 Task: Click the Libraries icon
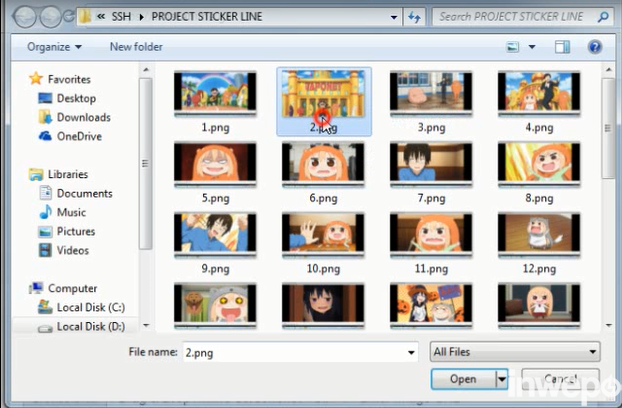pyautogui.click(x=36, y=174)
